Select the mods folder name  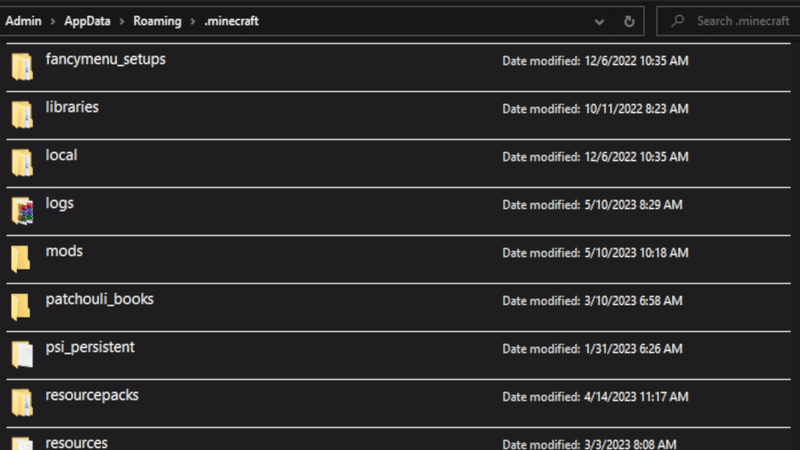pyautogui.click(x=64, y=251)
